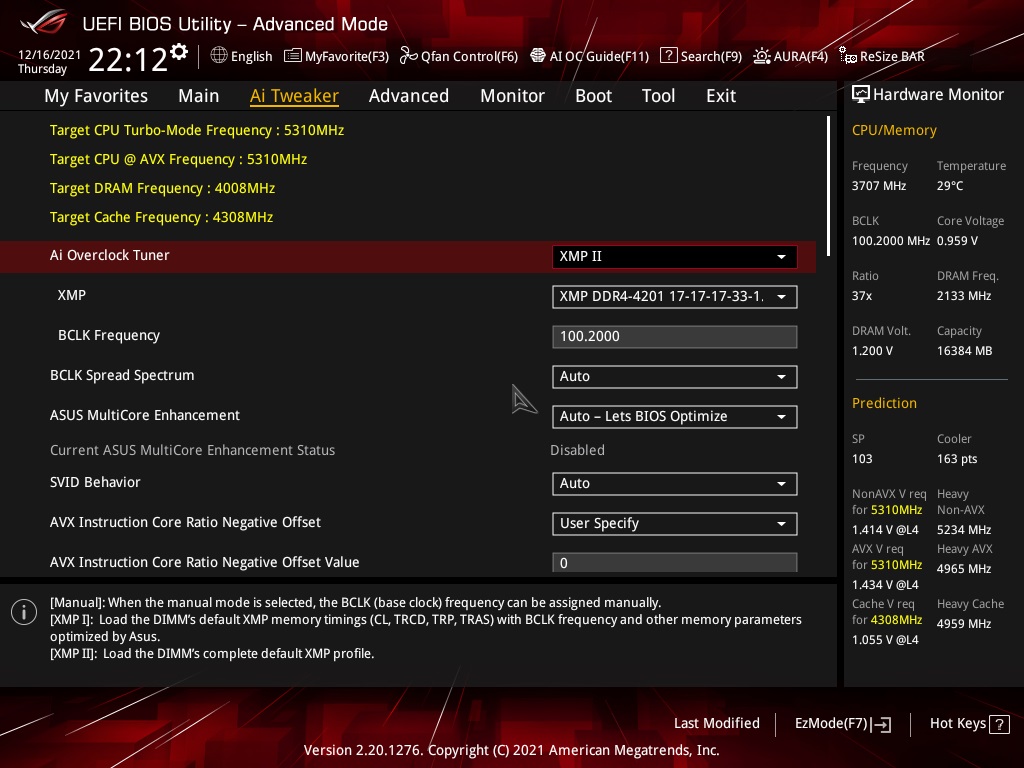The width and height of the screenshot is (1024, 768).
Task: Click Target Cache Frequency text
Action: tap(161, 217)
